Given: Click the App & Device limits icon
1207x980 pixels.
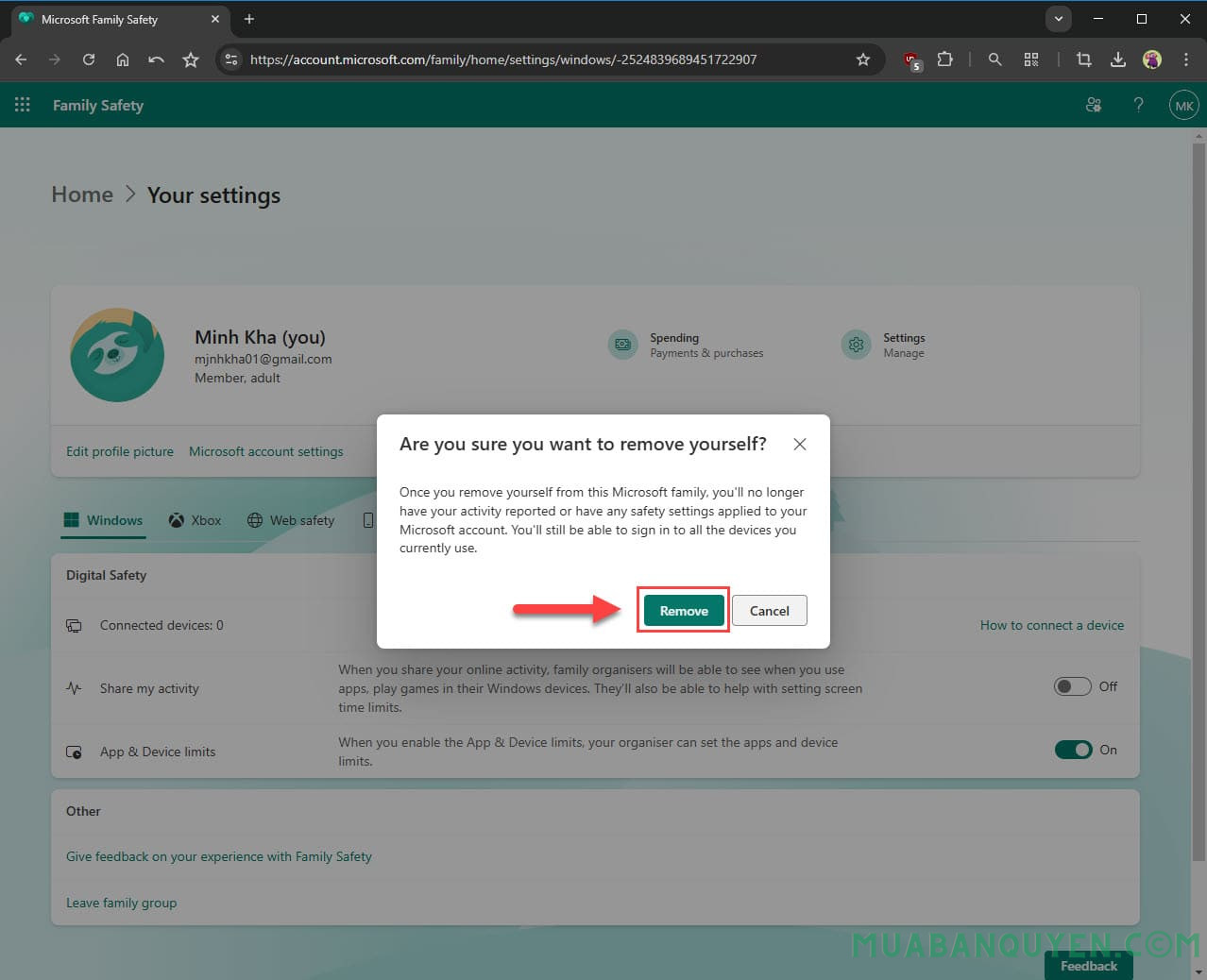Looking at the screenshot, I should [74, 752].
